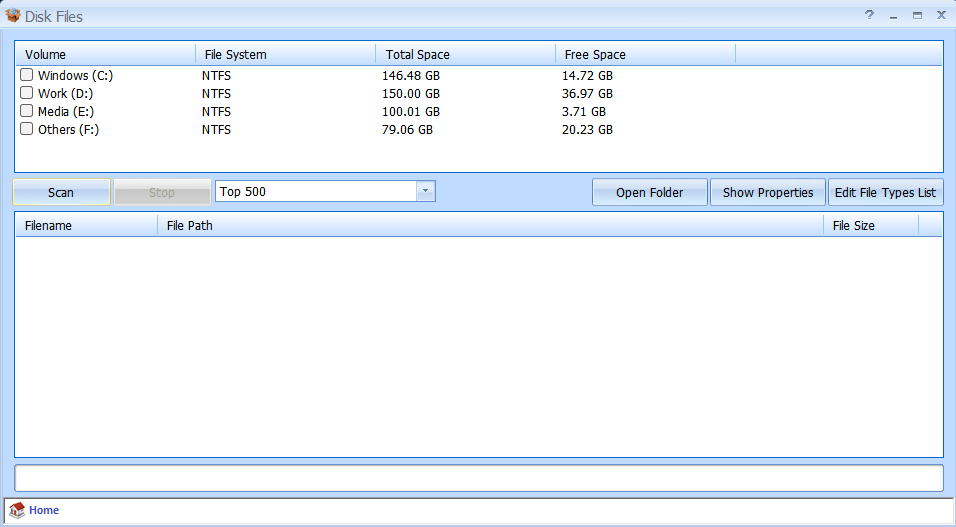Check the Others (F:) volume checkbox
This screenshot has height=527, width=956.
pyautogui.click(x=27, y=129)
